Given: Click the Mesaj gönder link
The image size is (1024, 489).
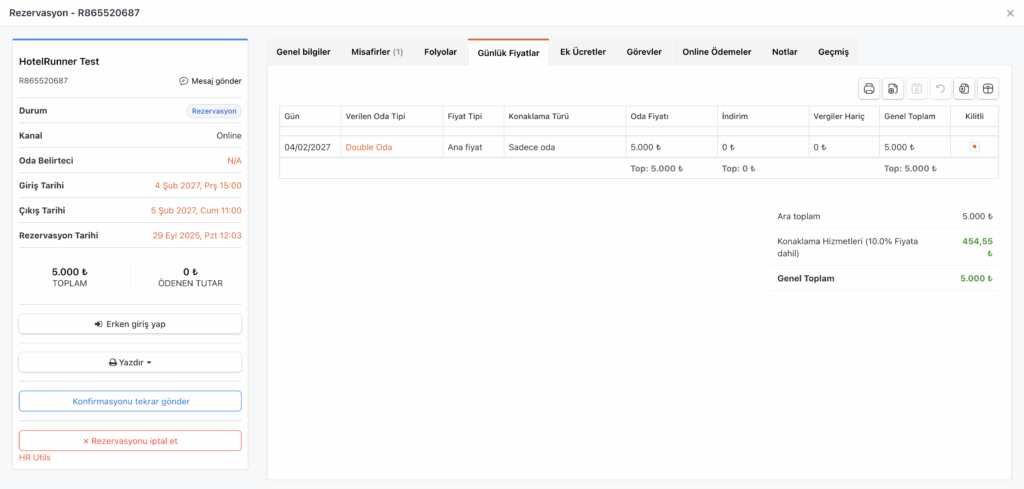Looking at the screenshot, I should [210, 81].
